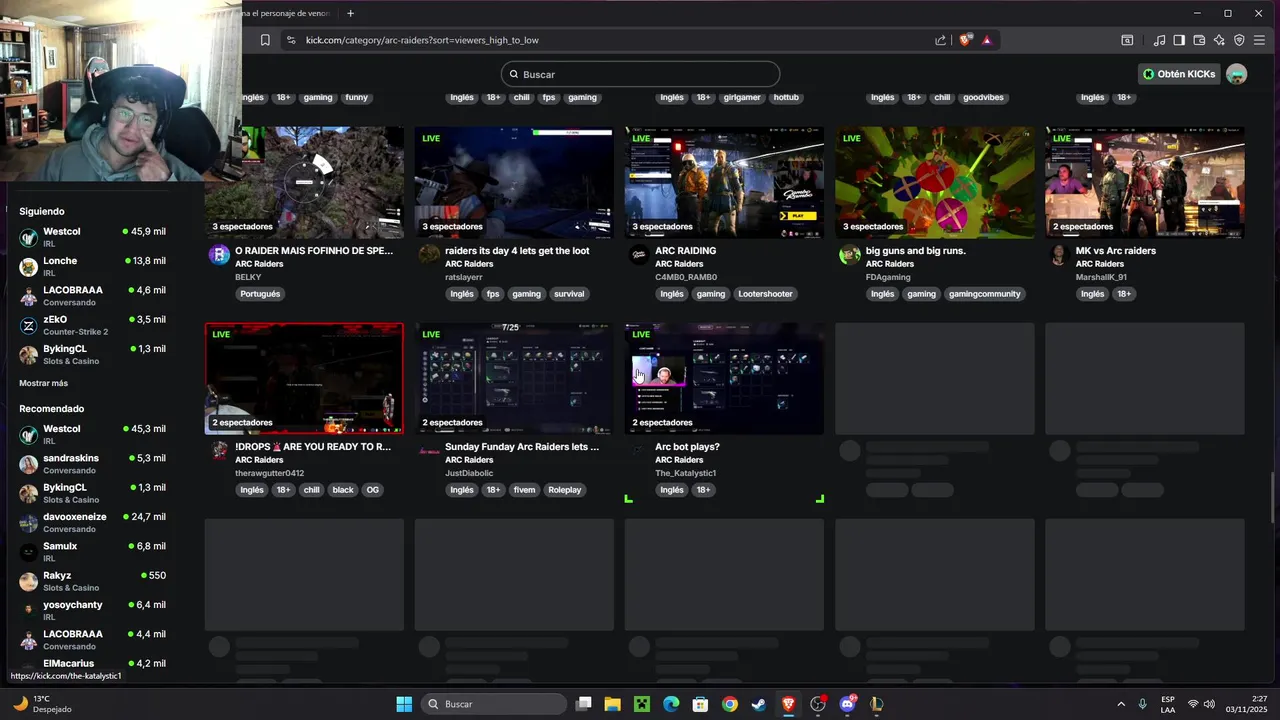Image resolution: width=1280 pixels, height=720 pixels.
Task: Open the Leo AI sparkle icon
Action: coord(1219,40)
